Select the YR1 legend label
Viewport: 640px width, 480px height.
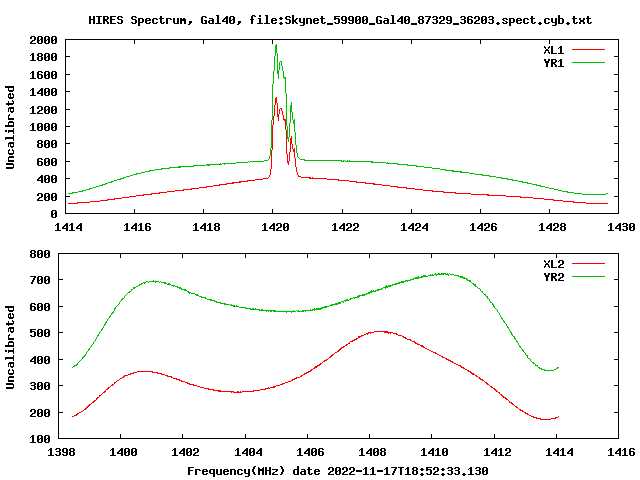pyautogui.click(x=553, y=63)
